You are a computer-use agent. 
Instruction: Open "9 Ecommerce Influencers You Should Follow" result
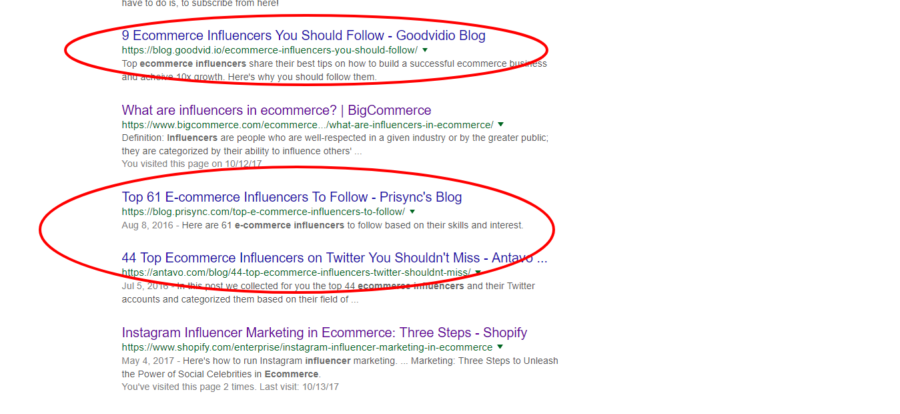(304, 36)
